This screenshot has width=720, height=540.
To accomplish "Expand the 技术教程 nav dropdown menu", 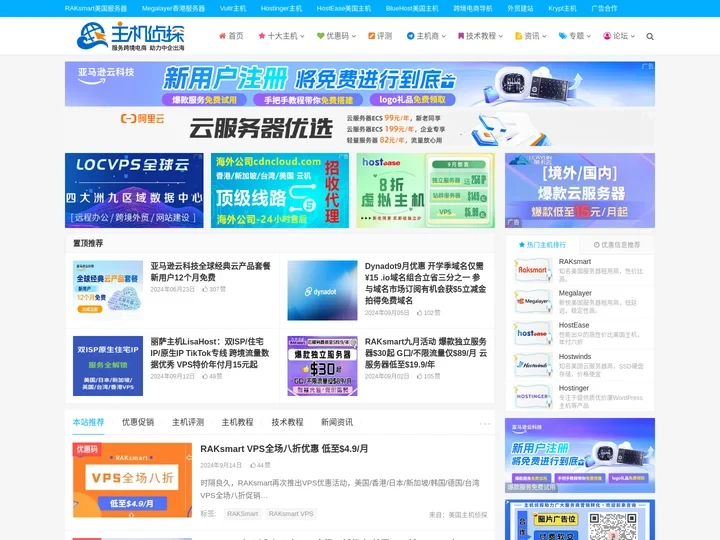I will pos(501,36).
